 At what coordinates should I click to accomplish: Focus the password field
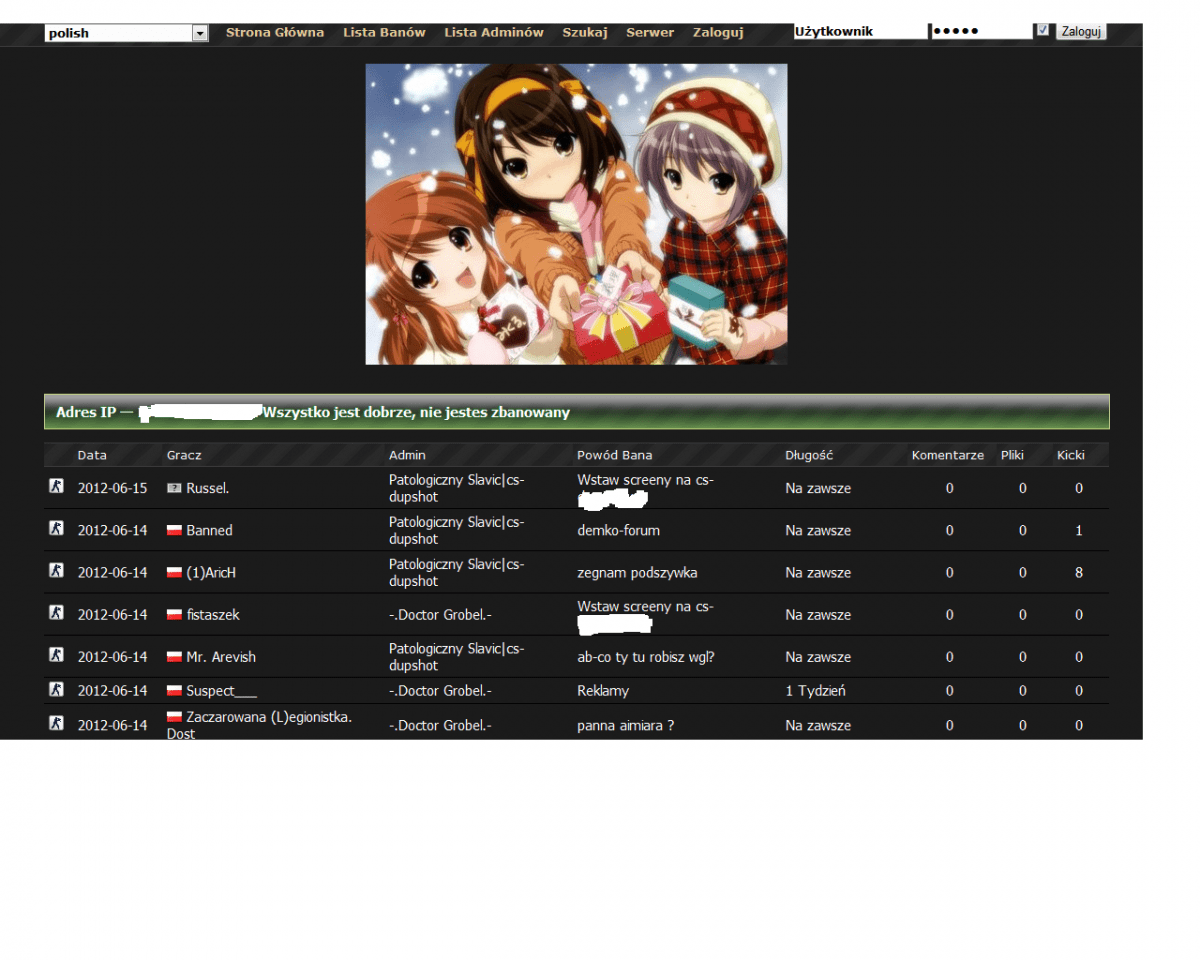(x=981, y=31)
